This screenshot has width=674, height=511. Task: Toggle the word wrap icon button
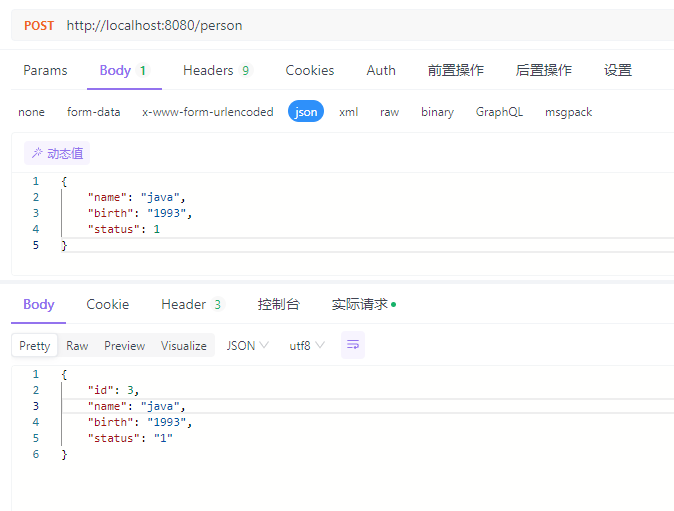pyautogui.click(x=352, y=345)
